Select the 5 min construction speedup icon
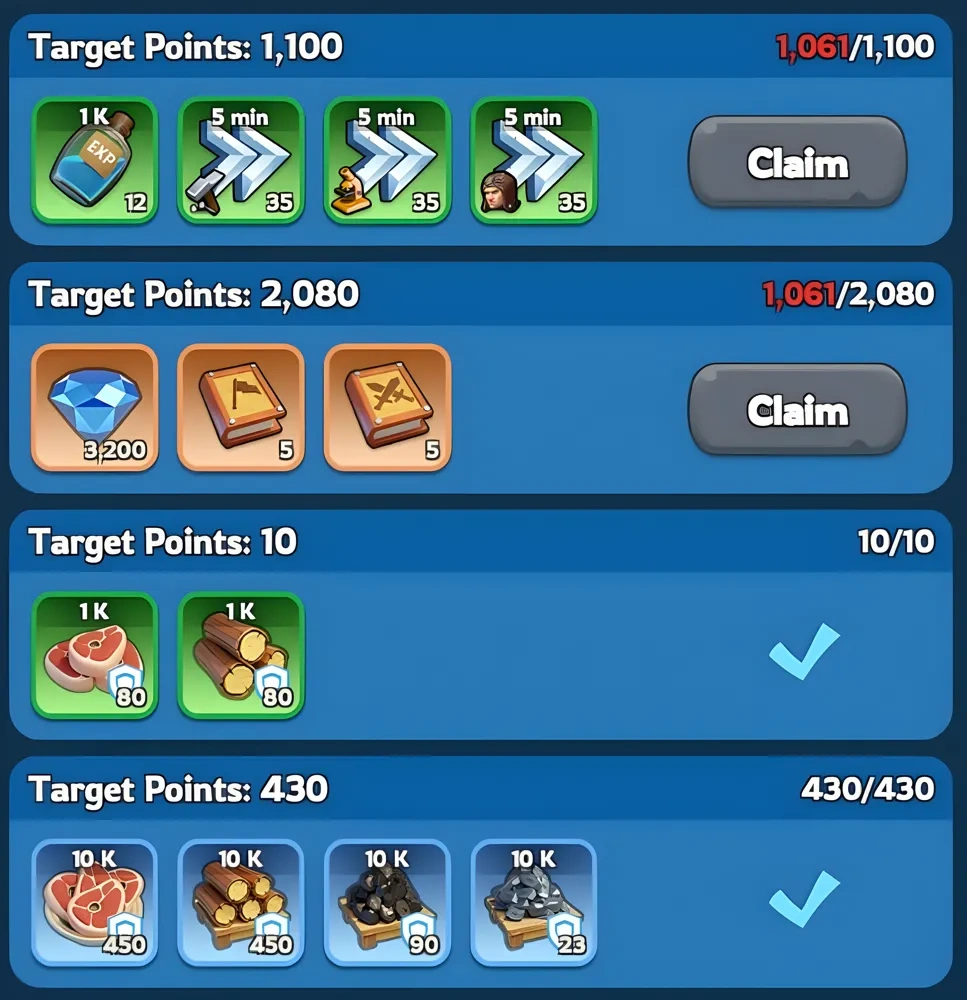Image resolution: width=967 pixels, height=1000 pixels. (x=241, y=161)
